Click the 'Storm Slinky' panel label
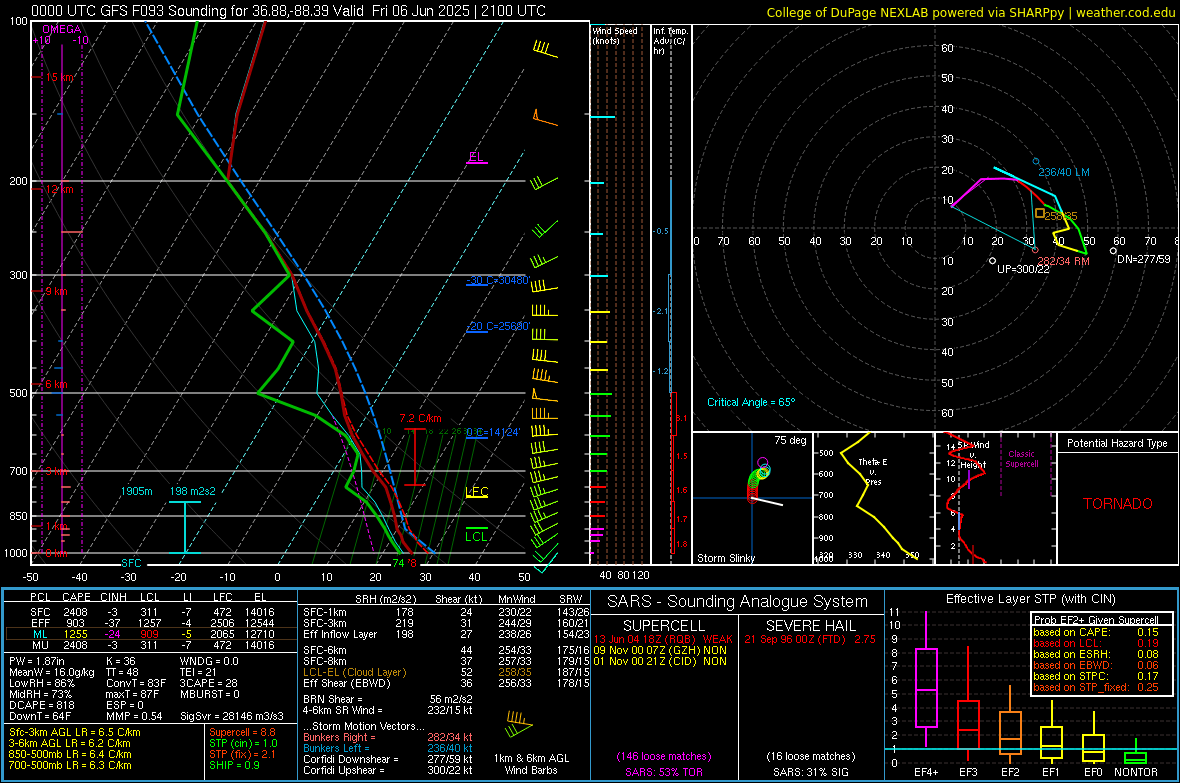 click(725, 558)
